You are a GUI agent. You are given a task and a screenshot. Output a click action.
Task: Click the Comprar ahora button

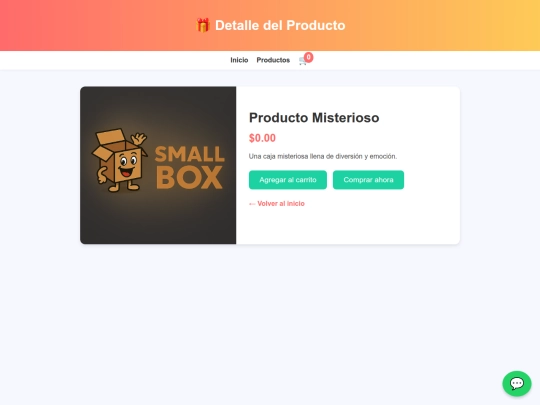click(x=368, y=180)
